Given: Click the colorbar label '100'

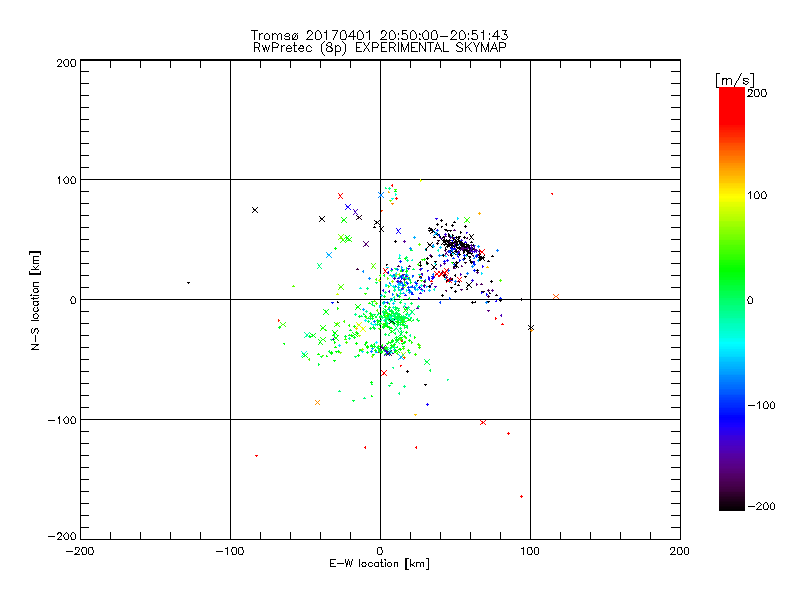Looking at the screenshot, I should (x=757, y=195).
